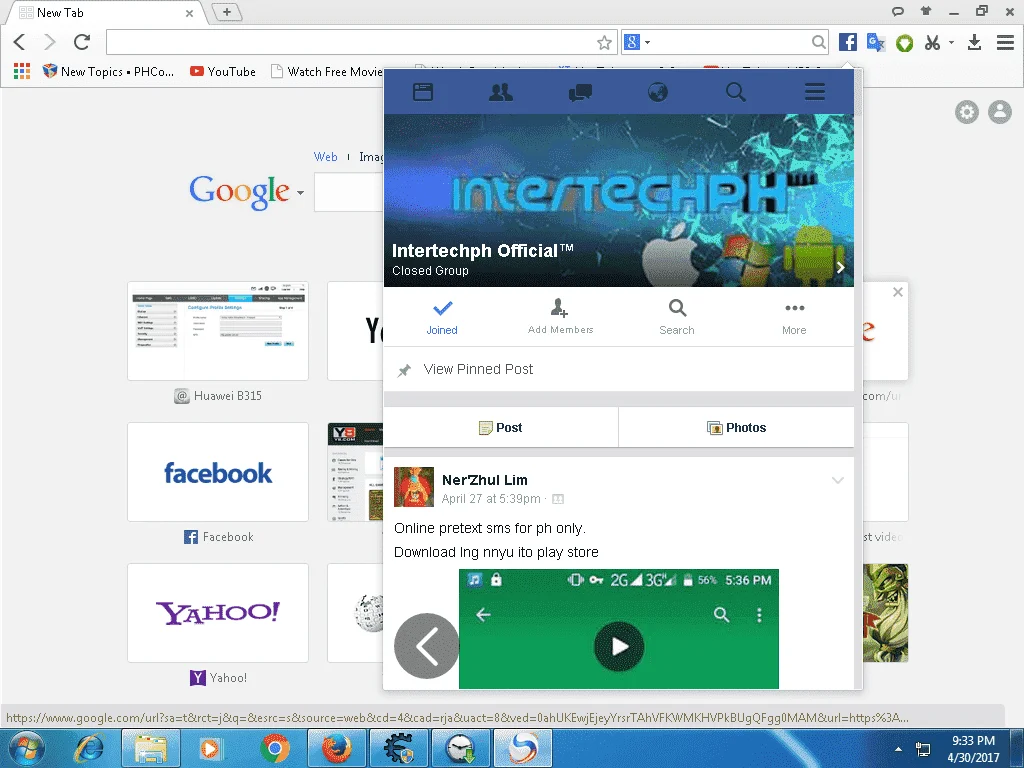1024x768 pixels.
Task: Open the Windows Start button
Action: pos(27,748)
